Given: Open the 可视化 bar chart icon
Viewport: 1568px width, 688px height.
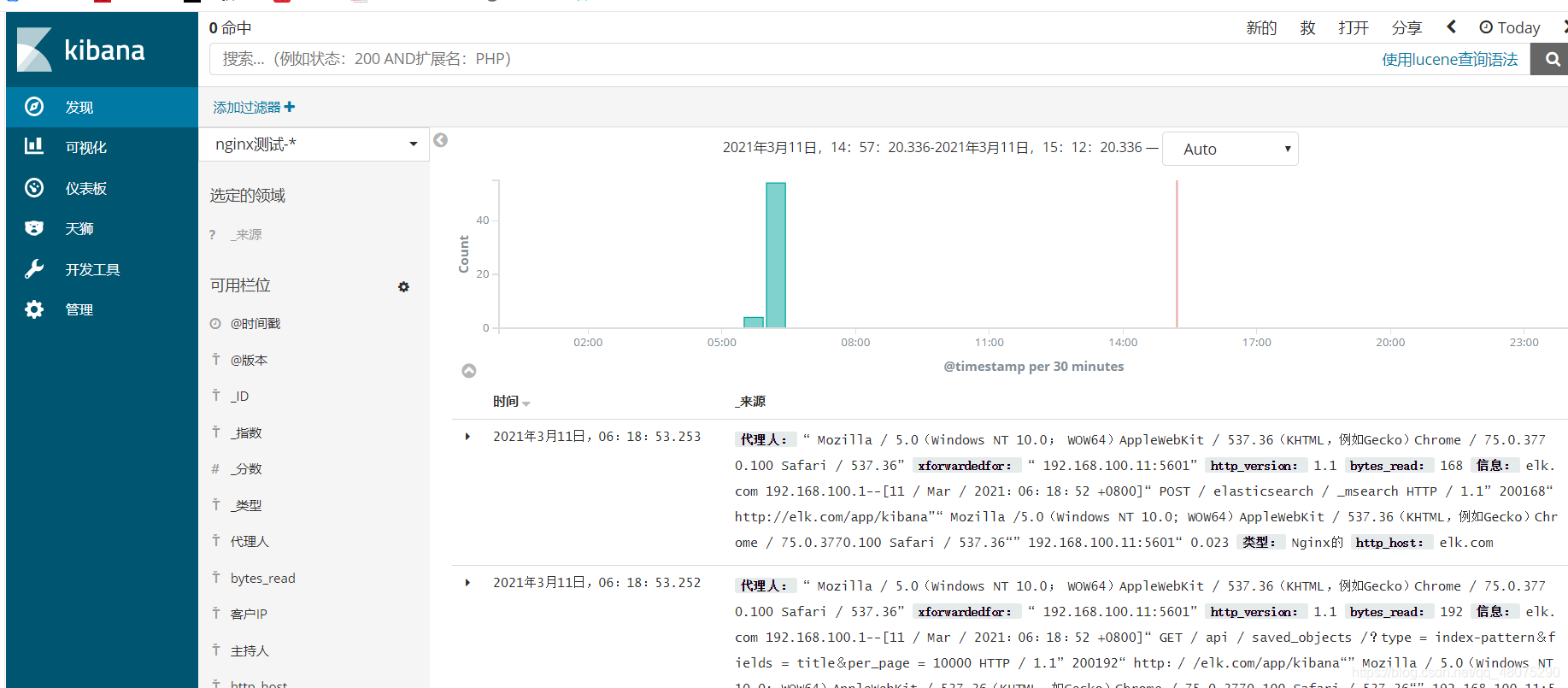Looking at the screenshot, I should pos(34,146).
